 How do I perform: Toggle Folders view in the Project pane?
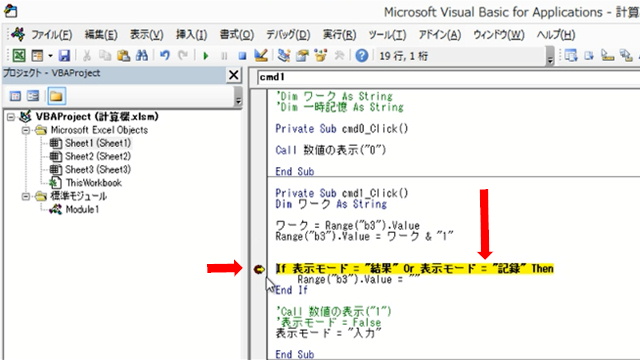(56, 96)
